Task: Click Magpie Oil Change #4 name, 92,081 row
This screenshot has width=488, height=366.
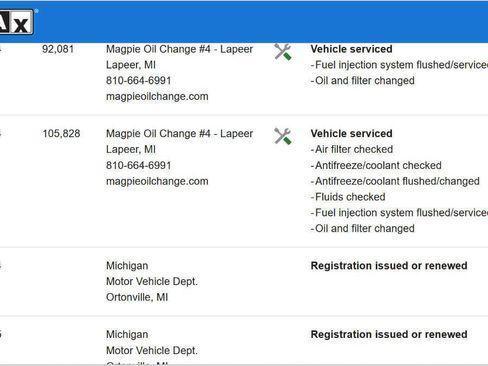Action: (x=179, y=49)
